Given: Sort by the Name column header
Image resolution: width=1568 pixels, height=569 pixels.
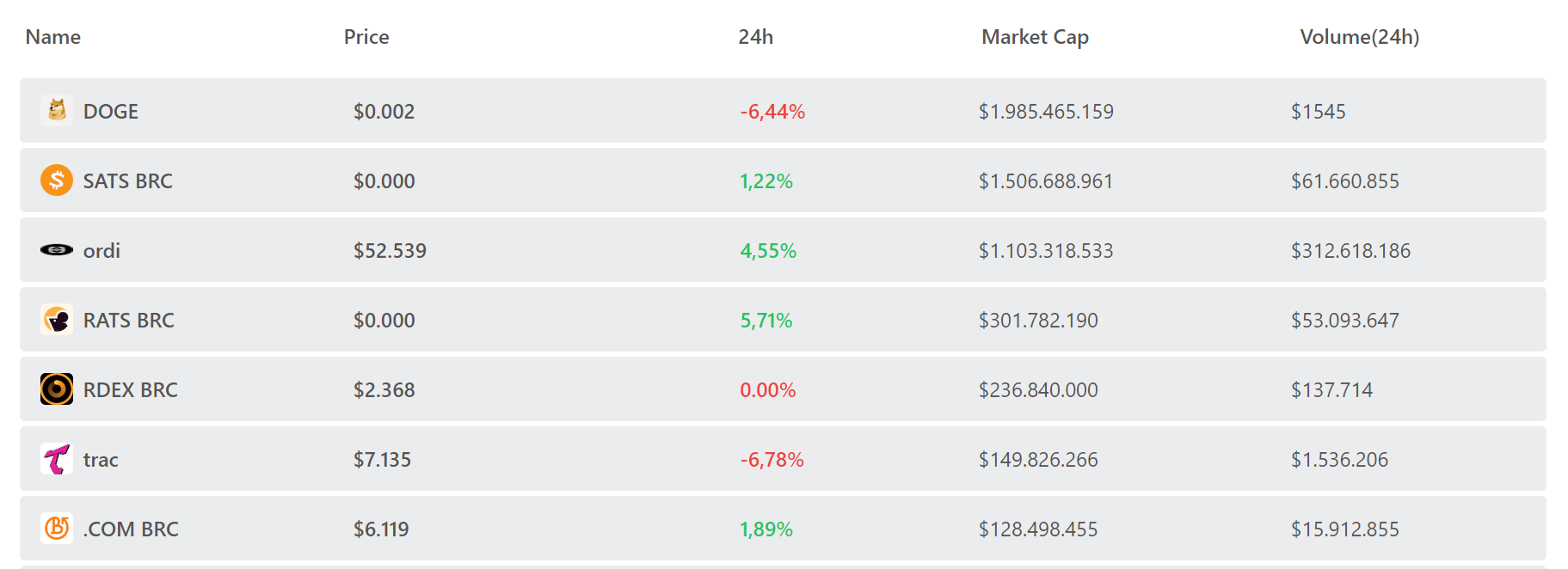Looking at the screenshot, I should coord(53,37).
